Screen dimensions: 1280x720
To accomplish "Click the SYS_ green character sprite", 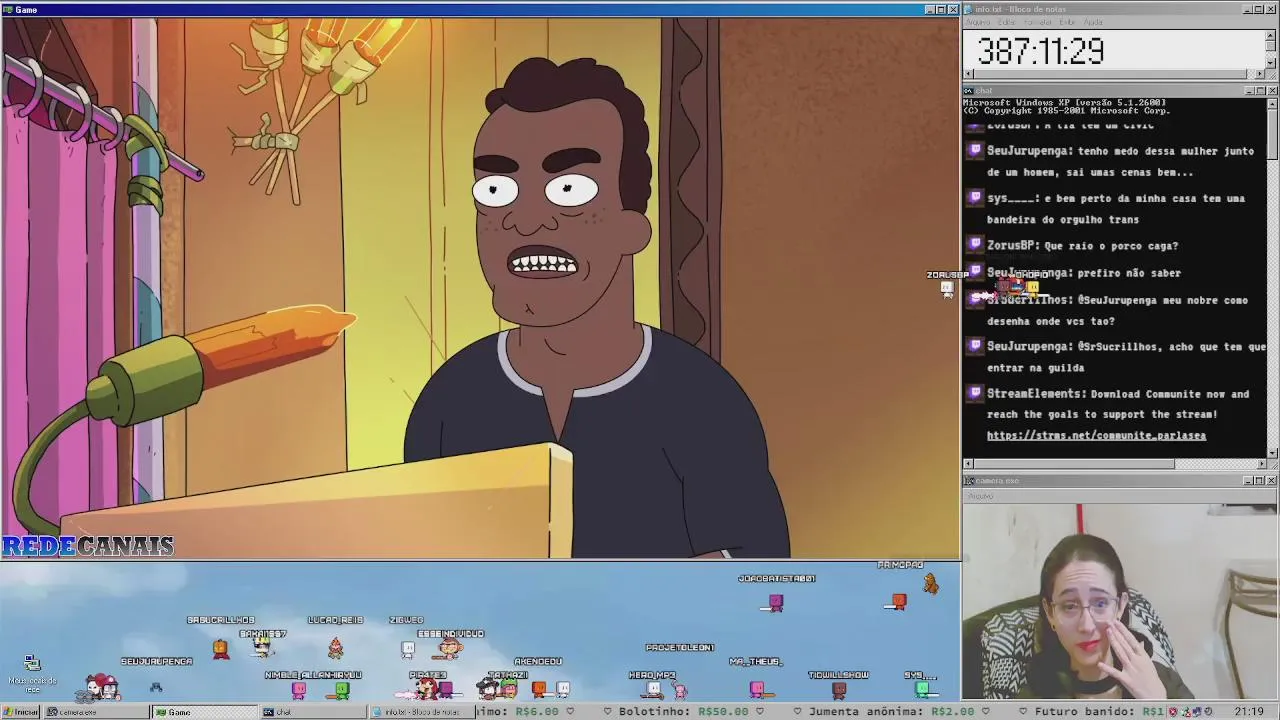I will (922, 689).
